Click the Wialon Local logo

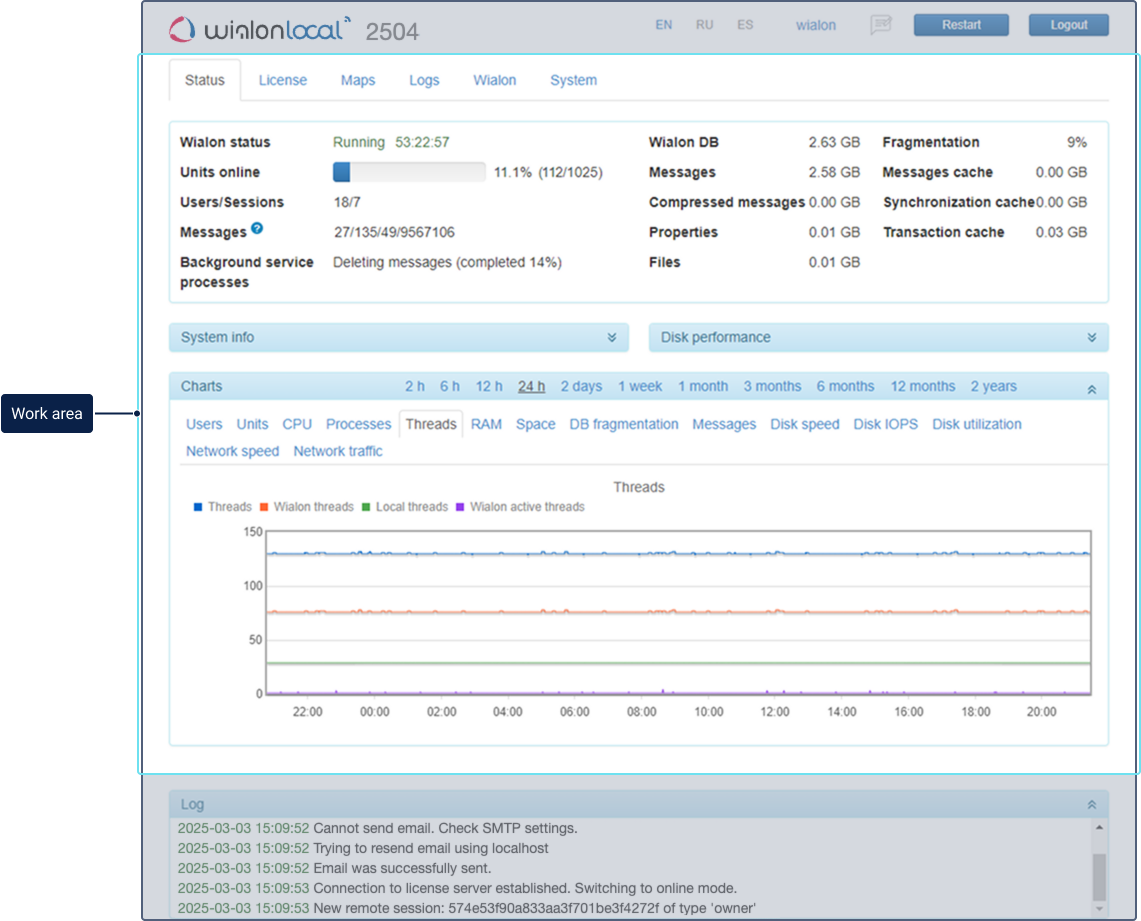[x=260, y=29]
